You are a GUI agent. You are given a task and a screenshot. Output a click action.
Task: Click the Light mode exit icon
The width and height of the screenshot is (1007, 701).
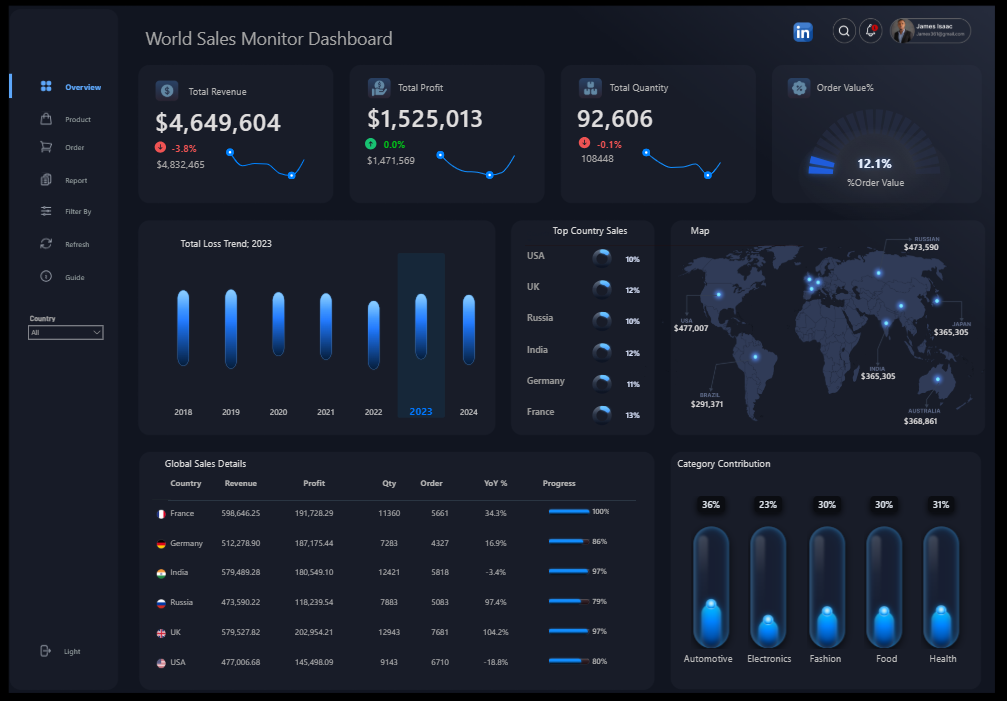(x=45, y=651)
